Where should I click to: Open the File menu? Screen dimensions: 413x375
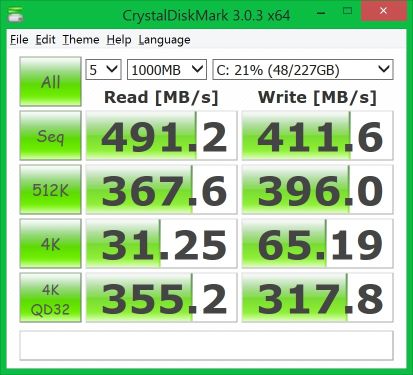pyautogui.click(x=19, y=40)
